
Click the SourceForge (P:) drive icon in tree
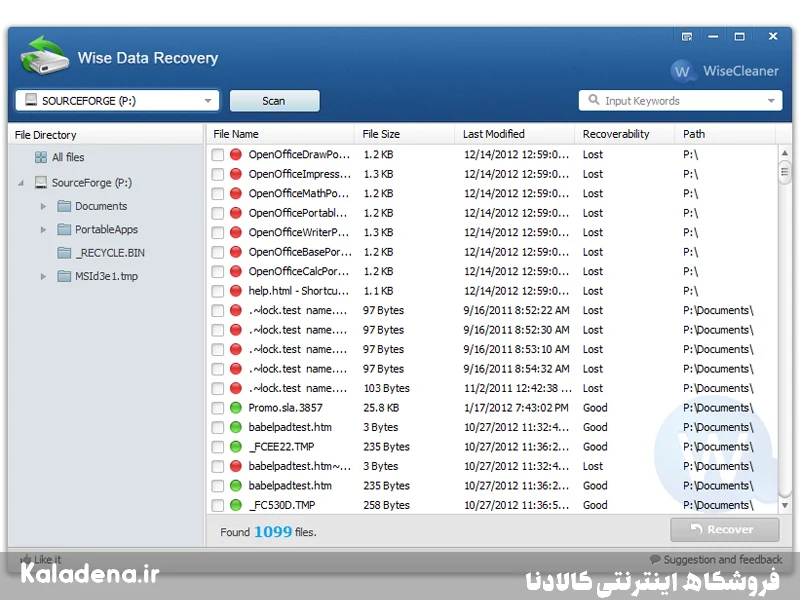pyautogui.click(x=41, y=182)
